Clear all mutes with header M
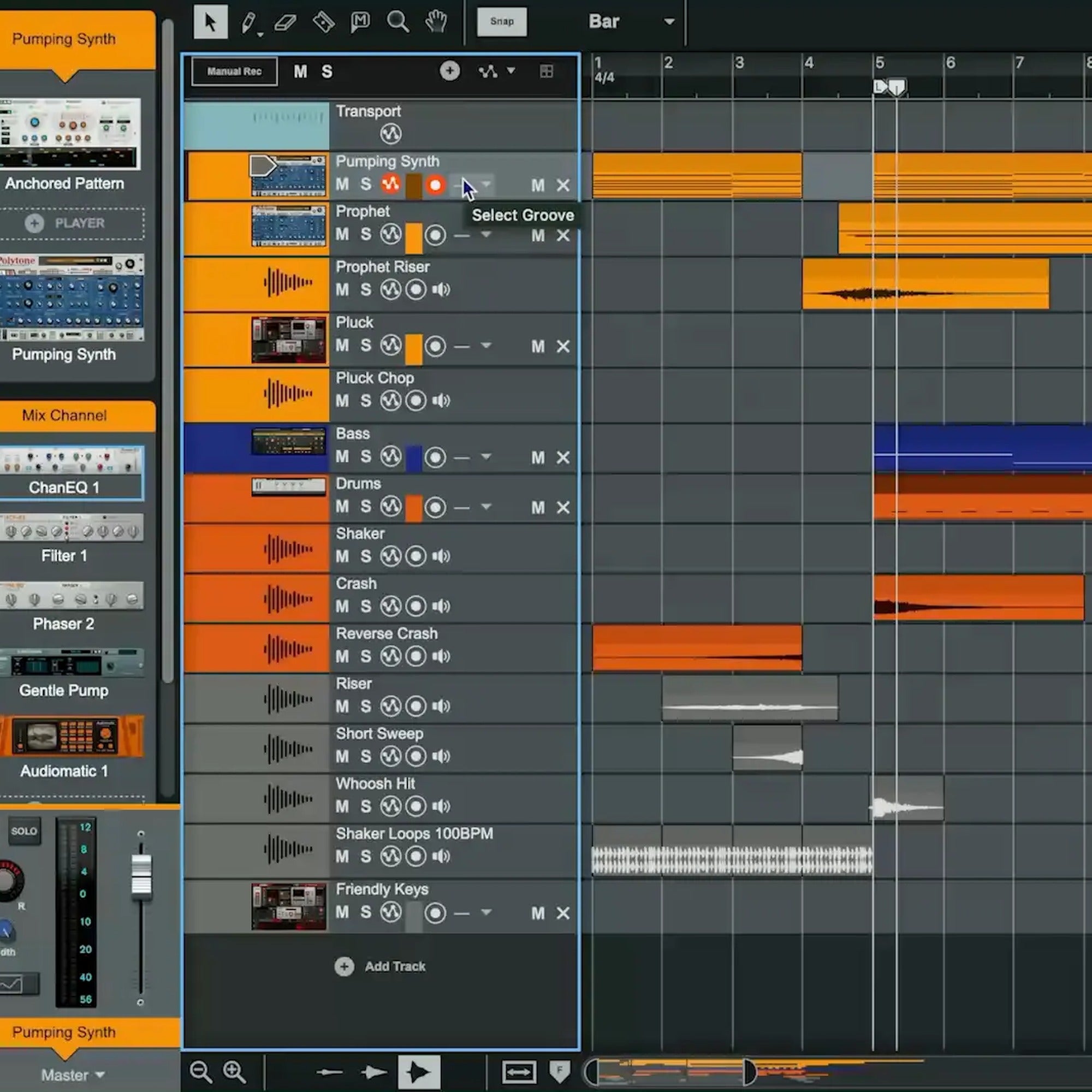This screenshot has height=1092, width=1092. (x=301, y=72)
